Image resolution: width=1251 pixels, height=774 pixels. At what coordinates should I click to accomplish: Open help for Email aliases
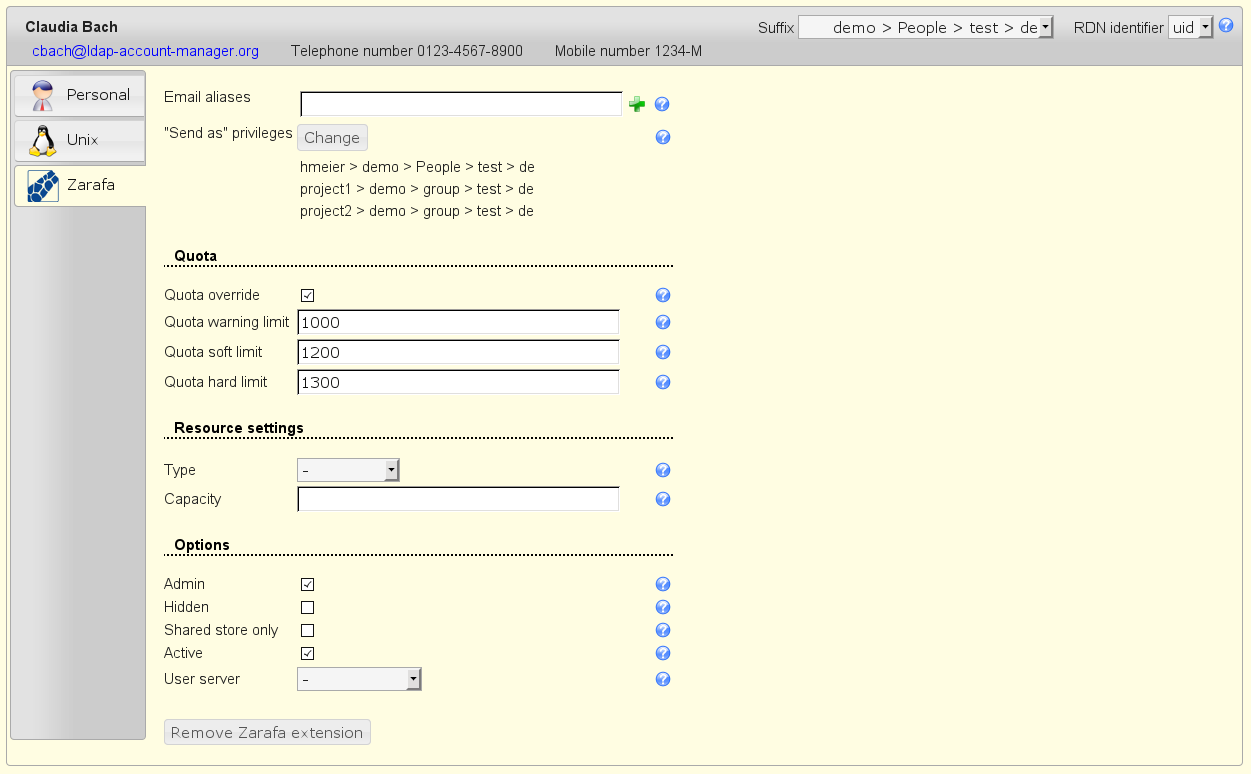(662, 104)
